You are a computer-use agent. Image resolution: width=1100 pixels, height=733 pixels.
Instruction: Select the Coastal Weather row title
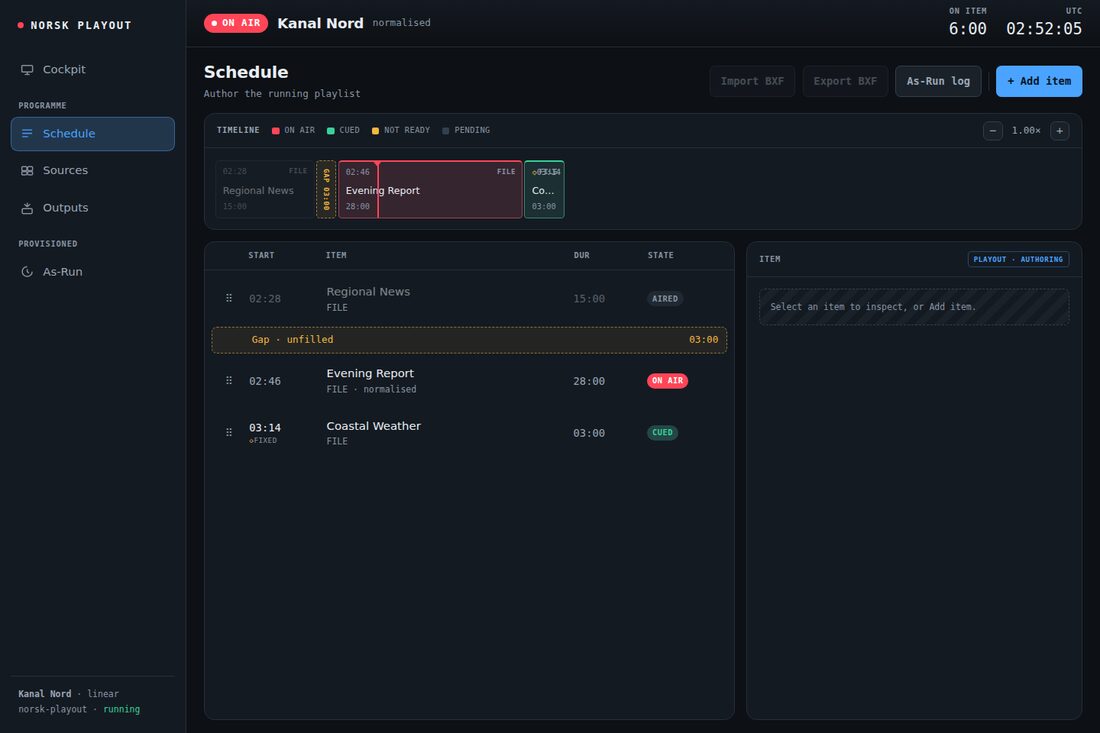pyautogui.click(x=373, y=426)
